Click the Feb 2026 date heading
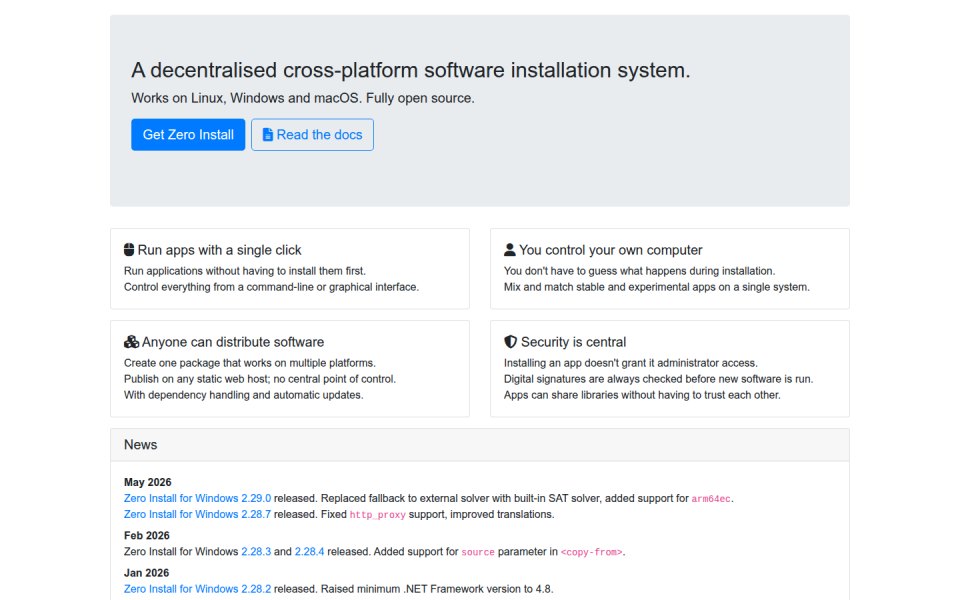Viewport: 960px width, 600px height. (147, 536)
